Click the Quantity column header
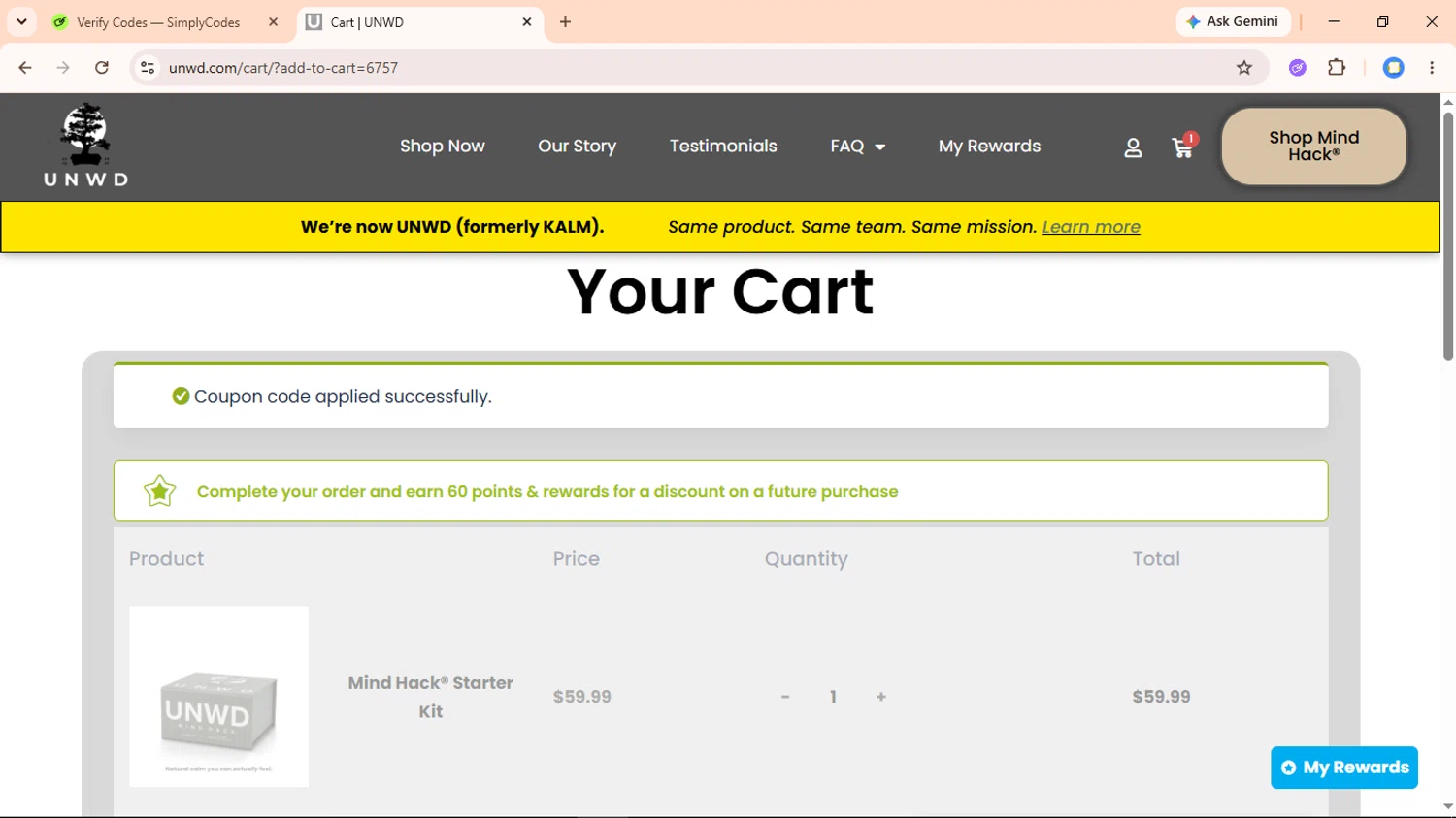This screenshot has height=818, width=1456. click(x=806, y=559)
